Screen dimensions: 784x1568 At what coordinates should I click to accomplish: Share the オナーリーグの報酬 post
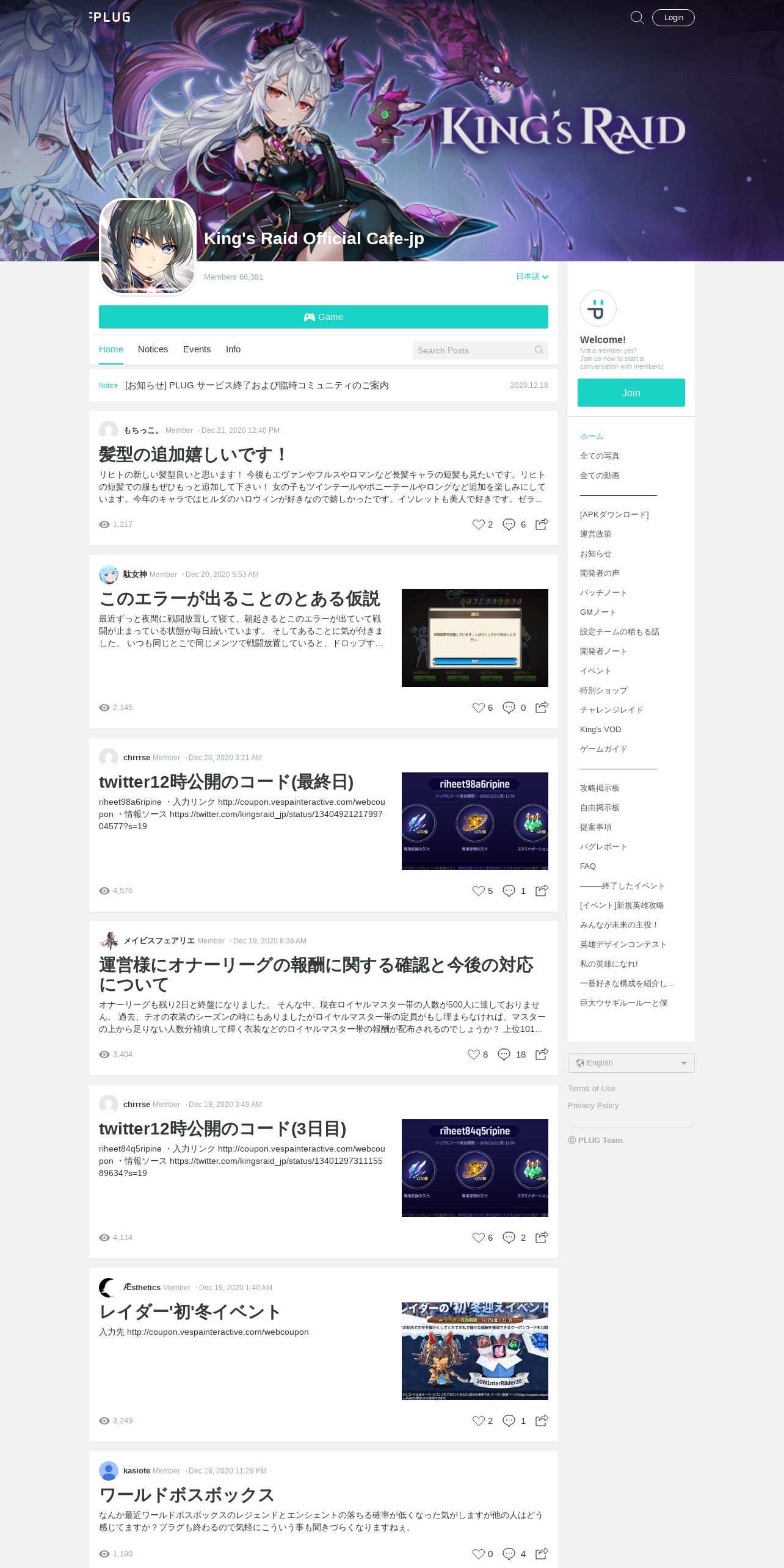542,1054
